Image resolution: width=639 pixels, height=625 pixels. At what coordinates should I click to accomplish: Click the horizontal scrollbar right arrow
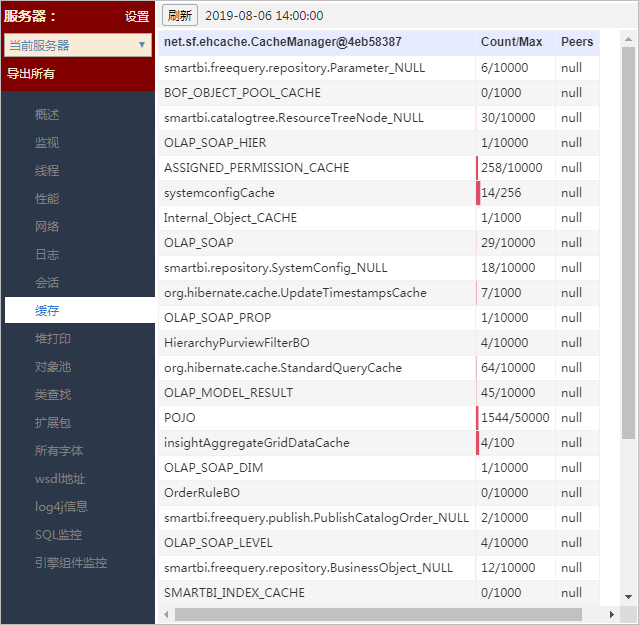(x=611, y=614)
